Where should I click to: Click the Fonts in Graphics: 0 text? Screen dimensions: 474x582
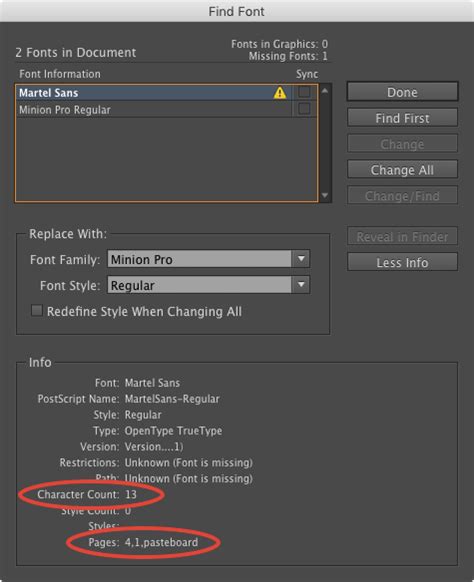(280, 44)
